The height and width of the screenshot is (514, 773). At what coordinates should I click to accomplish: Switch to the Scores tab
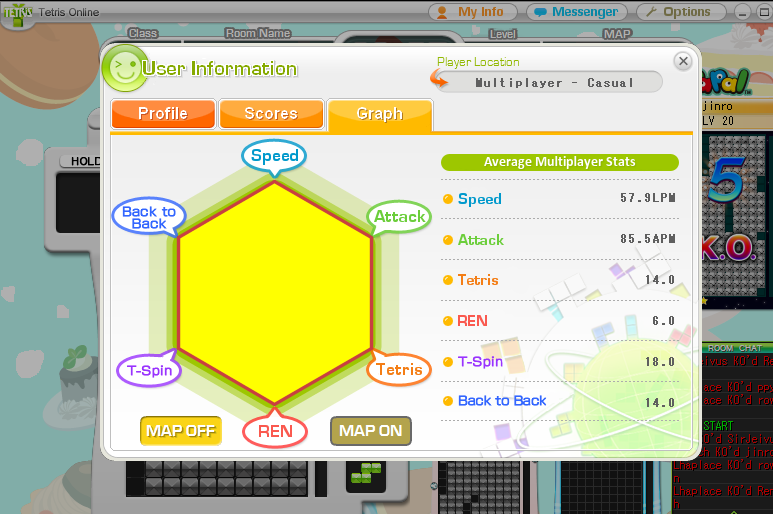point(271,113)
